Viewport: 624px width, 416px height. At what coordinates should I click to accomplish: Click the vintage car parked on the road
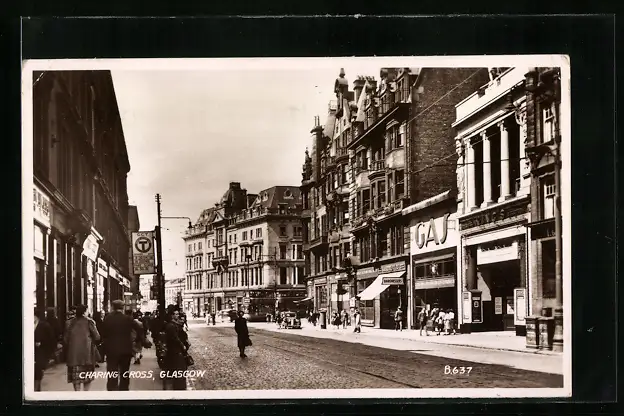point(289,320)
